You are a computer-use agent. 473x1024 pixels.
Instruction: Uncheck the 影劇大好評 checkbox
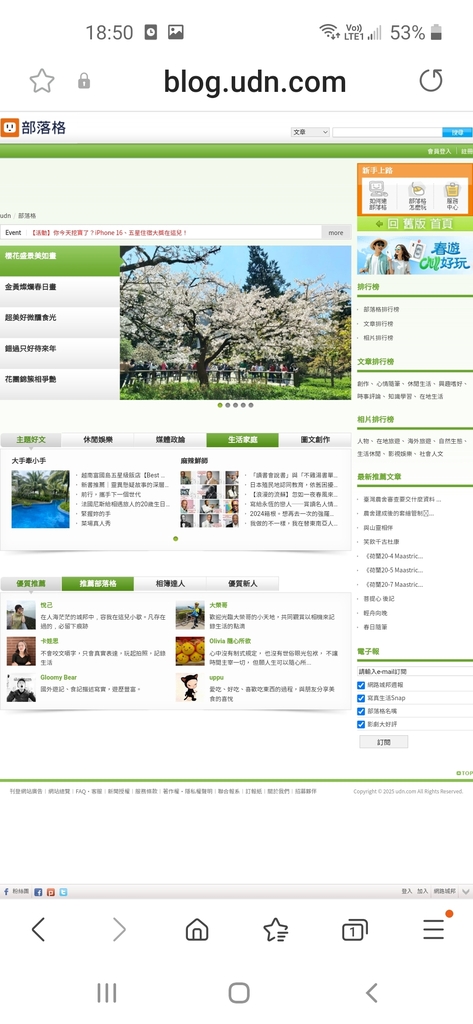[x=361, y=724]
